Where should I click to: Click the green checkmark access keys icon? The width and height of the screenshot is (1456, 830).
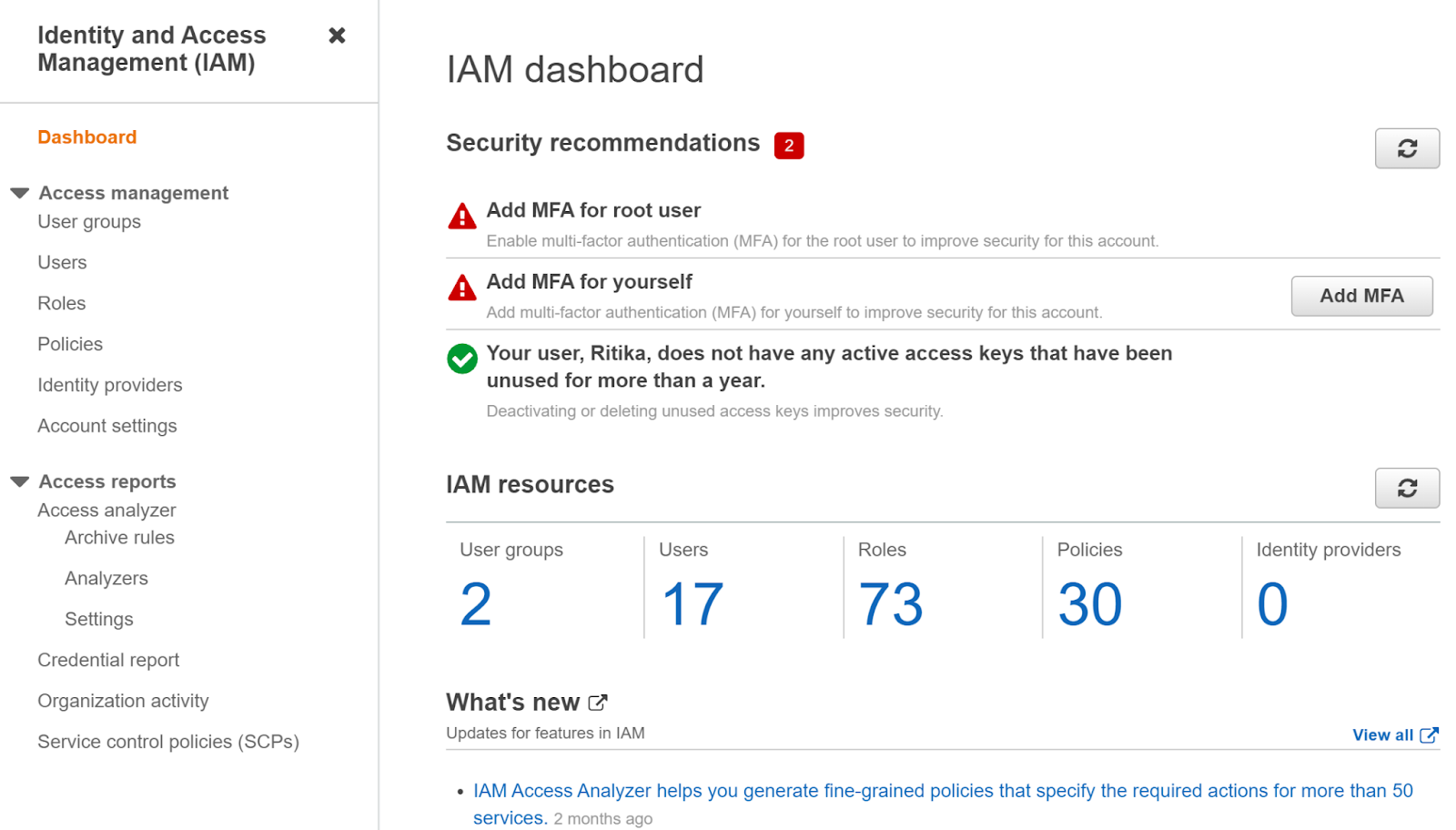click(x=462, y=359)
